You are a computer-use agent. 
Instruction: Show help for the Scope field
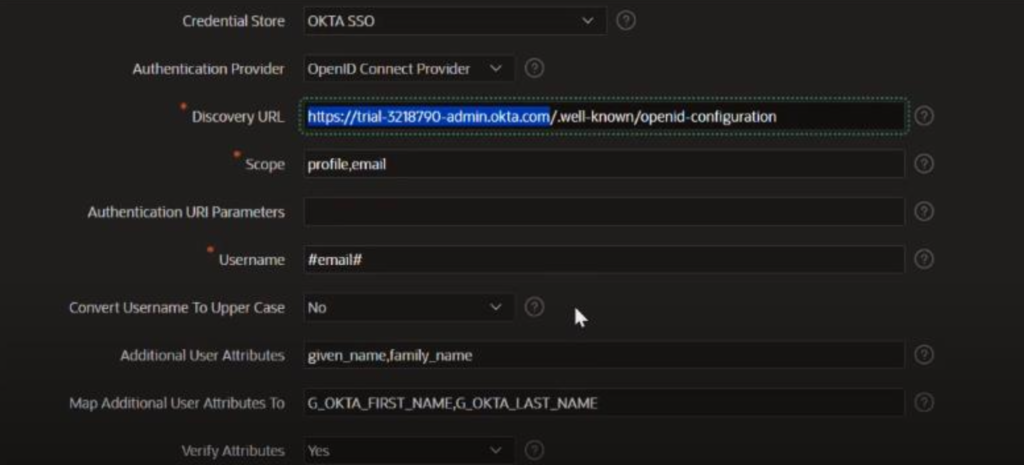924,164
